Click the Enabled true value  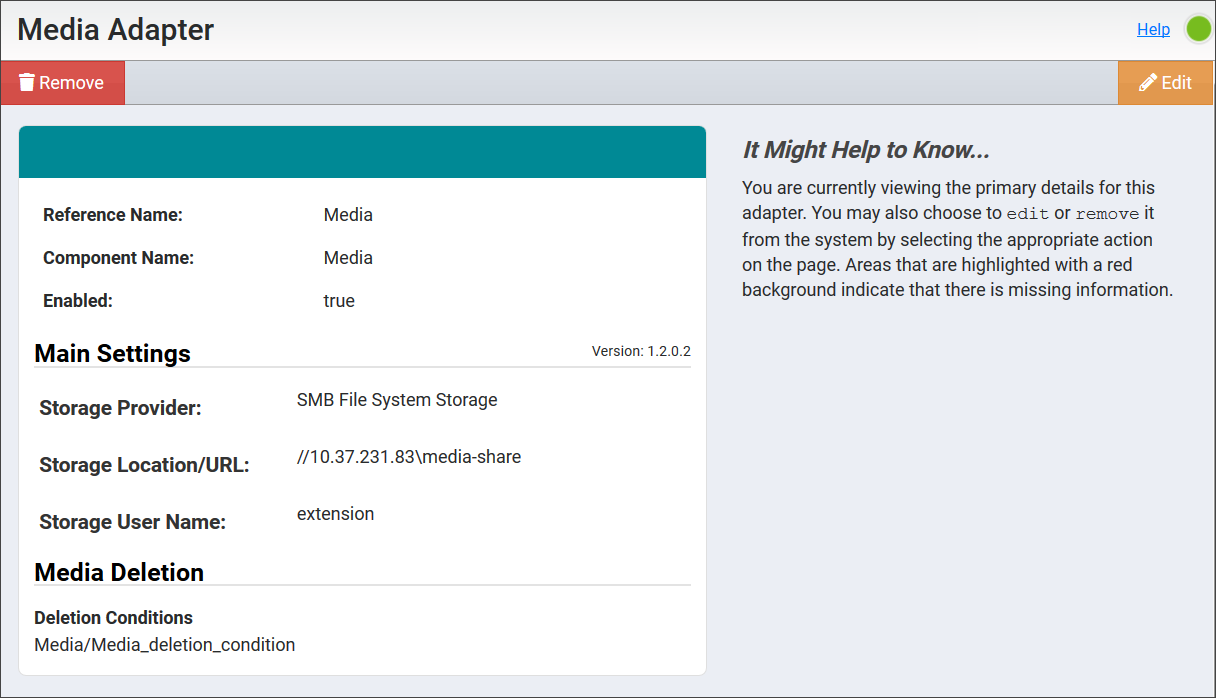(x=338, y=300)
